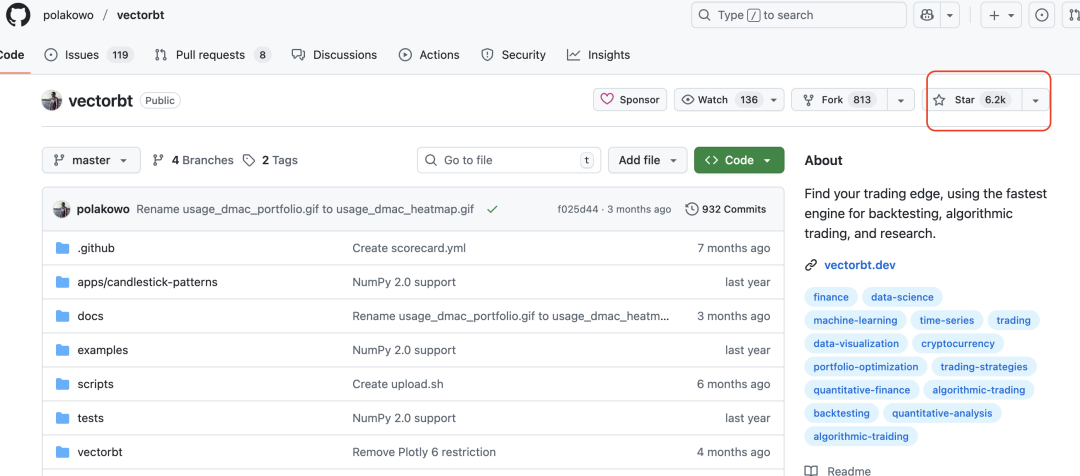The height and width of the screenshot is (476, 1080).
Task: Click the scripts folder icon
Action: tap(63, 384)
